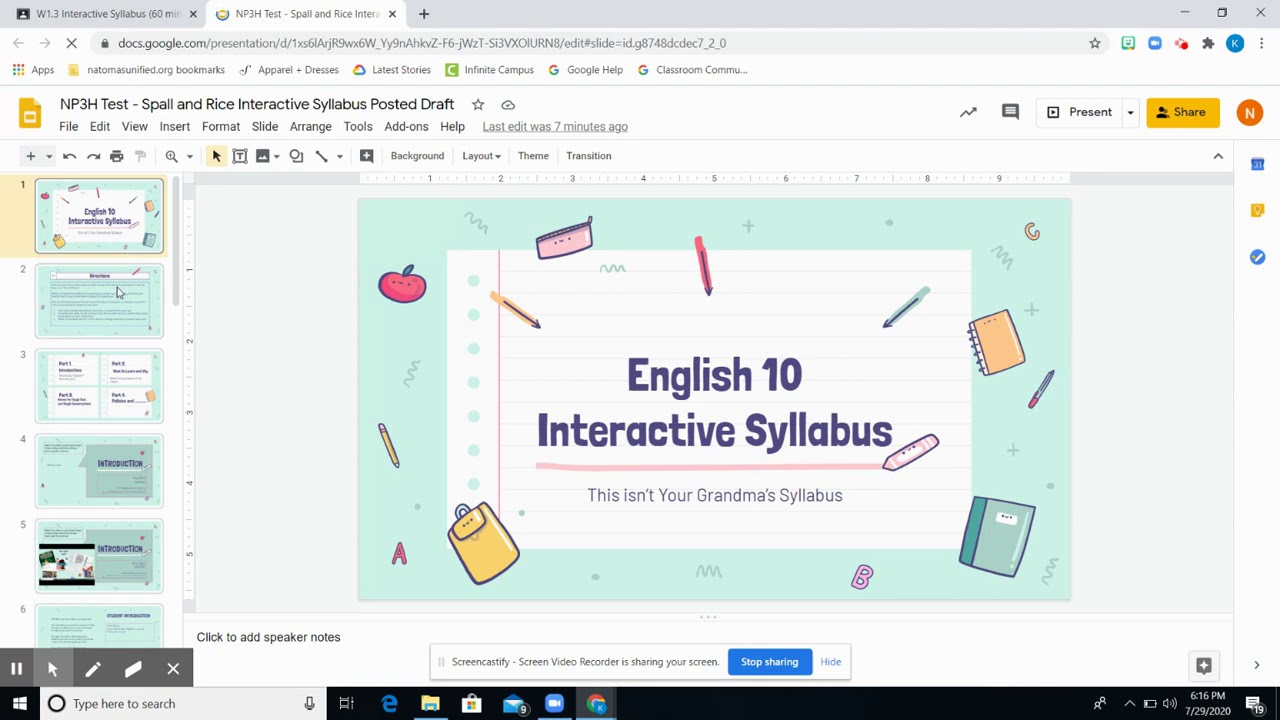Open the Insert menu
This screenshot has height=720, width=1280.
(x=174, y=127)
